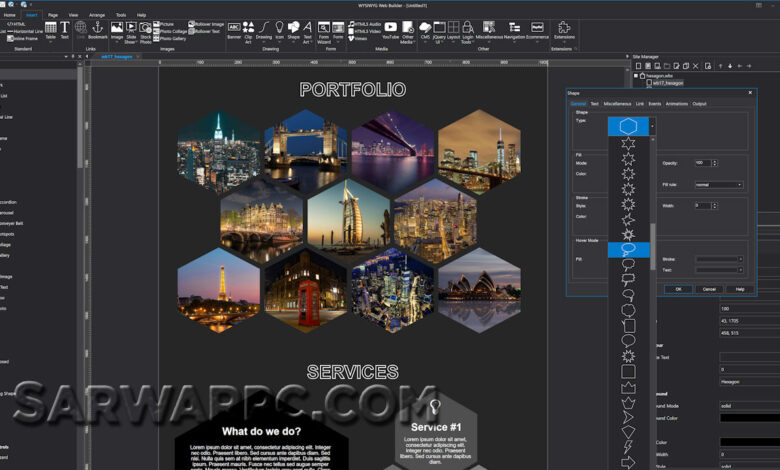Click the Stroke Width stepper arrows
Image resolution: width=780 pixels, height=470 pixels.
(715, 205)
